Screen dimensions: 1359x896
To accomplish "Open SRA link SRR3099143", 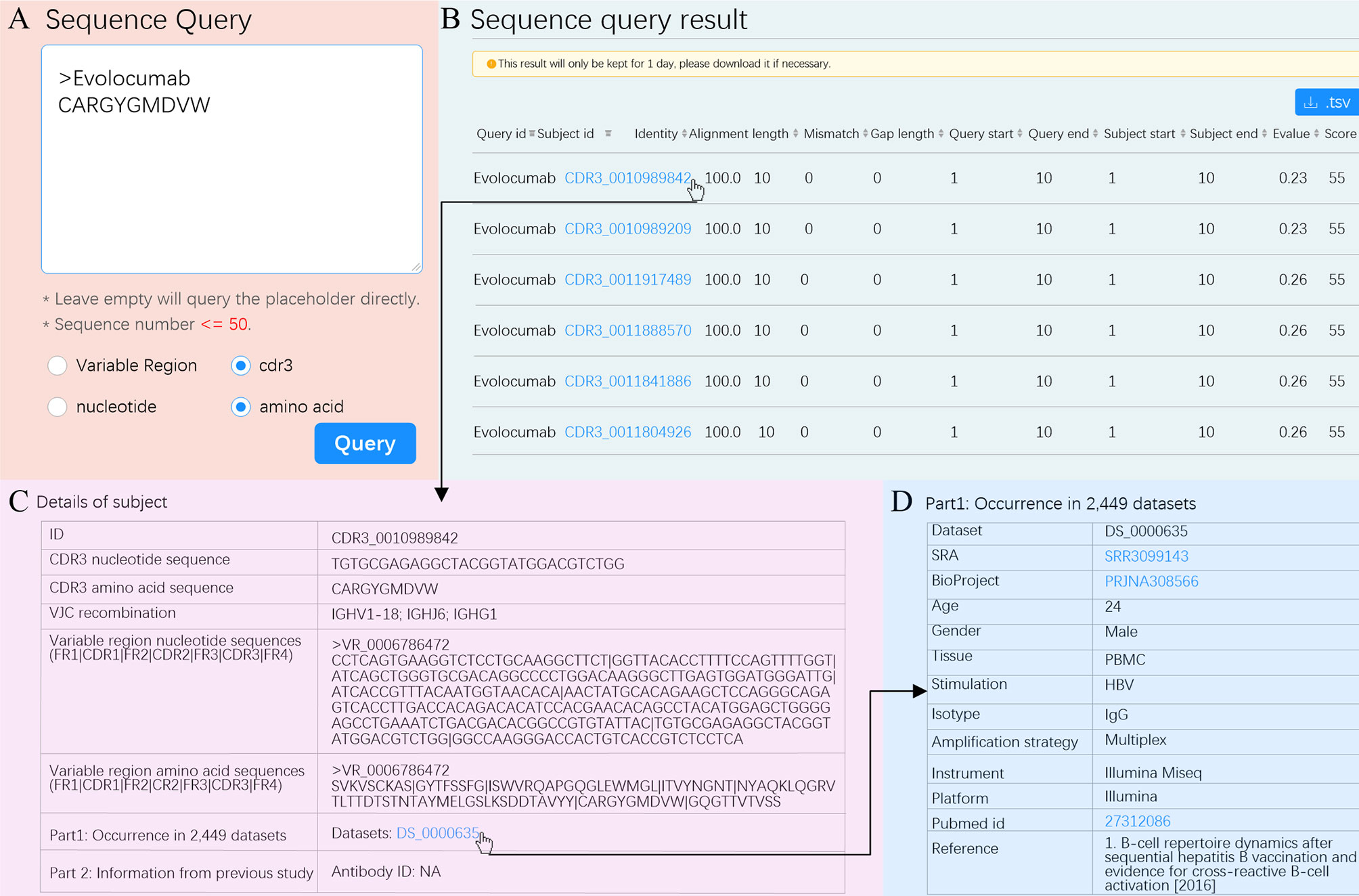I will pos(1146,556).
